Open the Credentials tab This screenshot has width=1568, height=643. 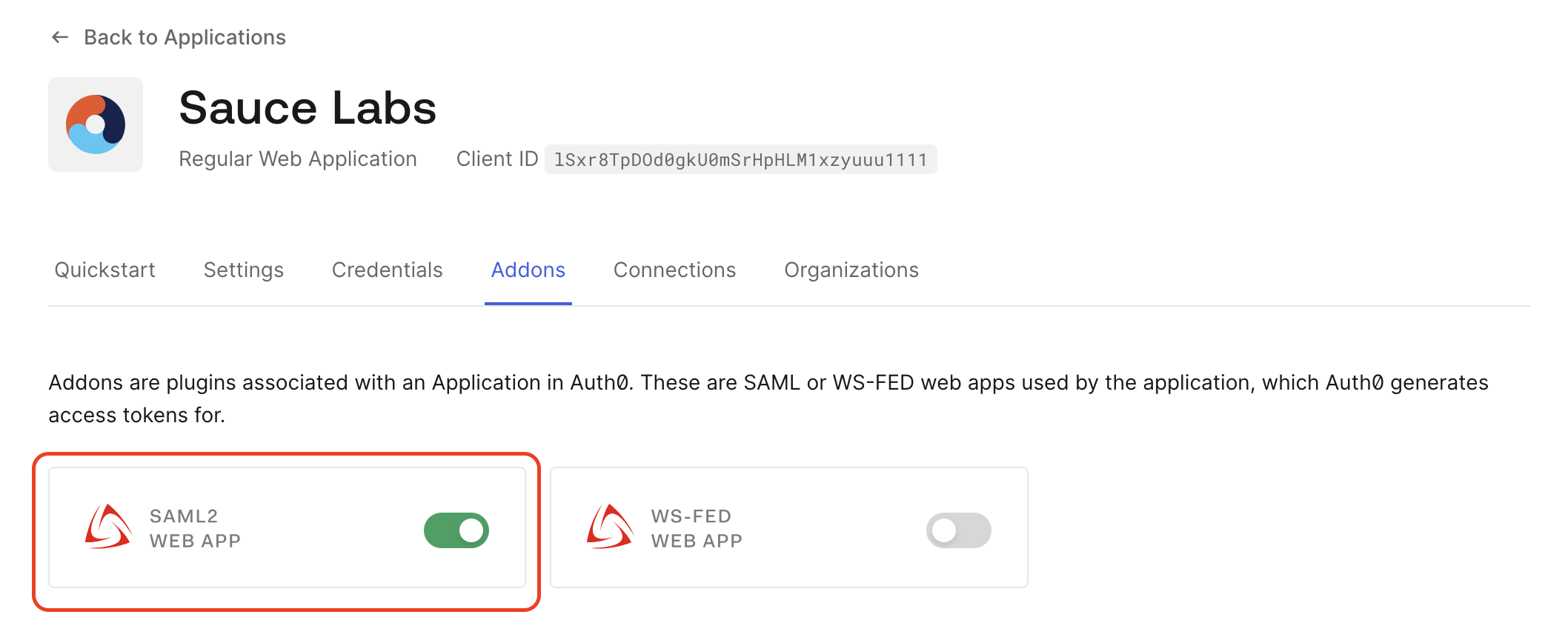[387, 270]
